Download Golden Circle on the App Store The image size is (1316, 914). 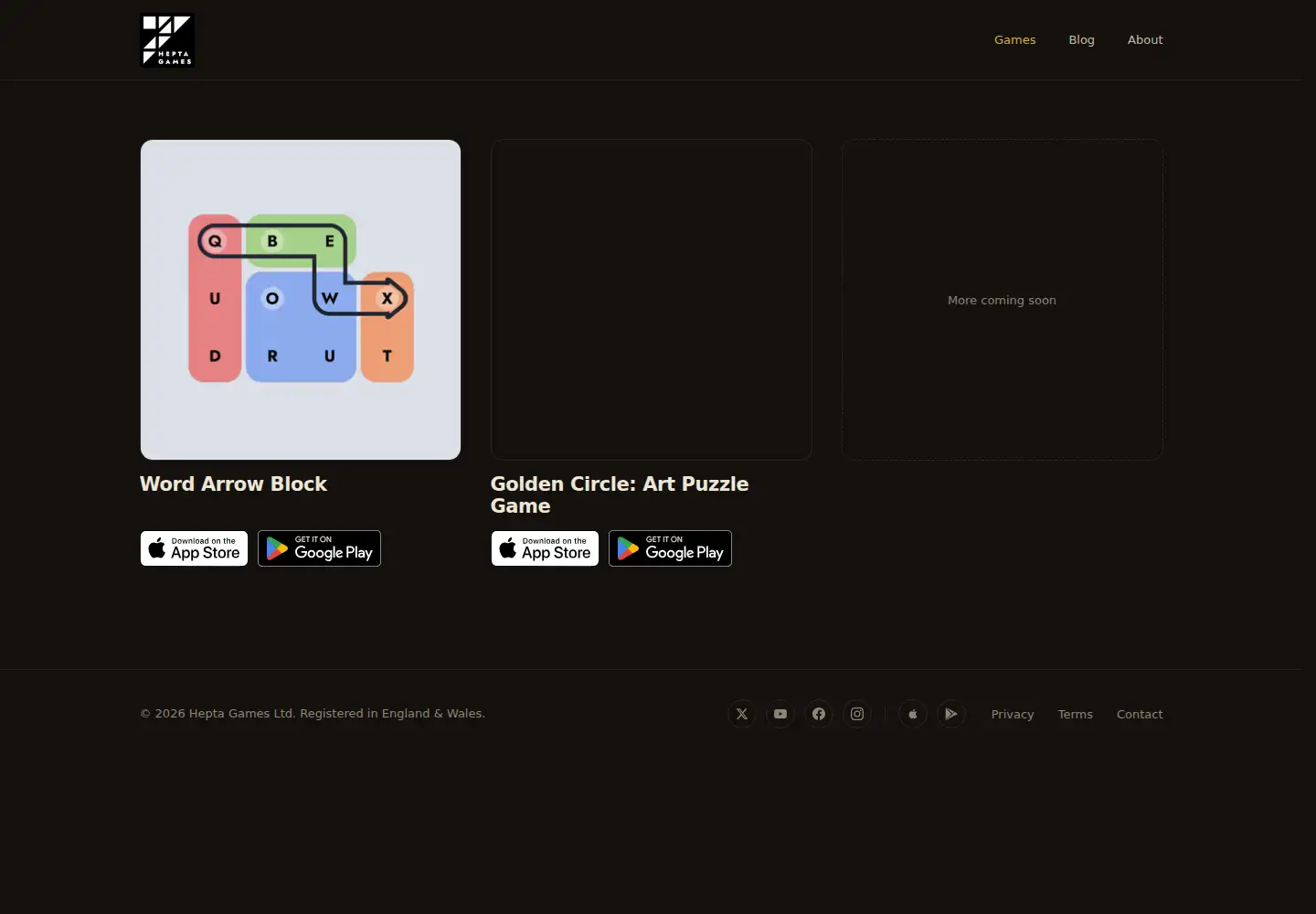[545, 548]
